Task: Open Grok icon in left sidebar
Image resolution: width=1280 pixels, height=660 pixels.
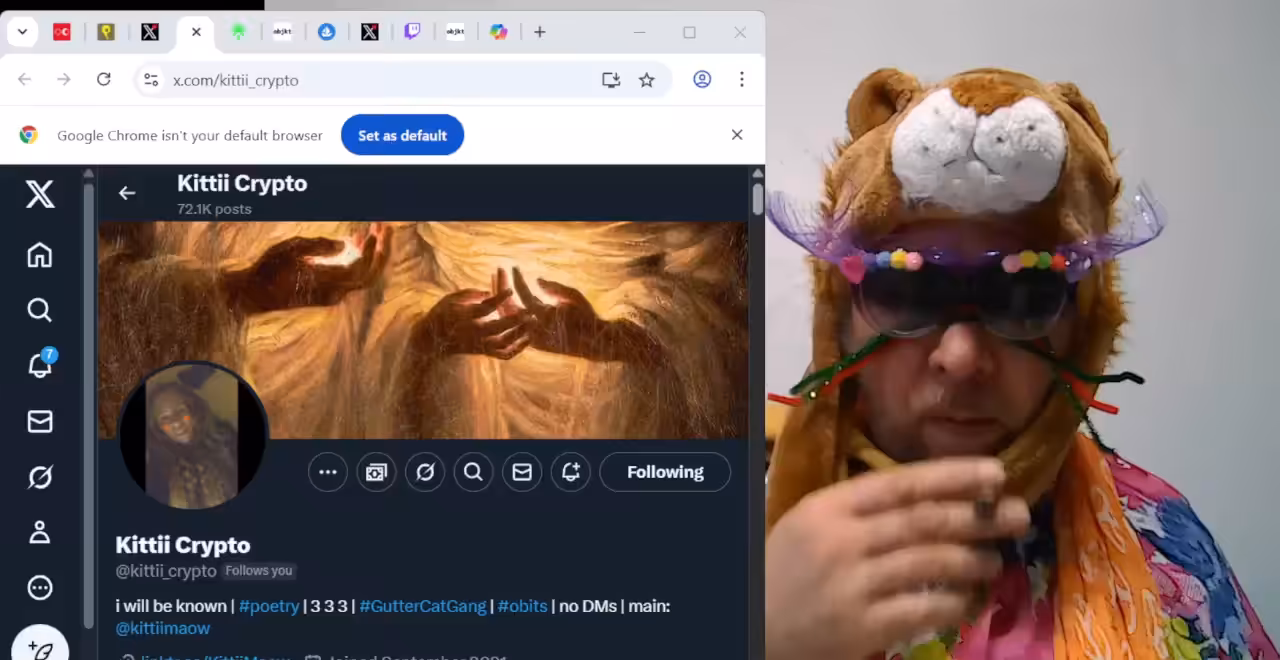Action: click(x=40, y=477)
